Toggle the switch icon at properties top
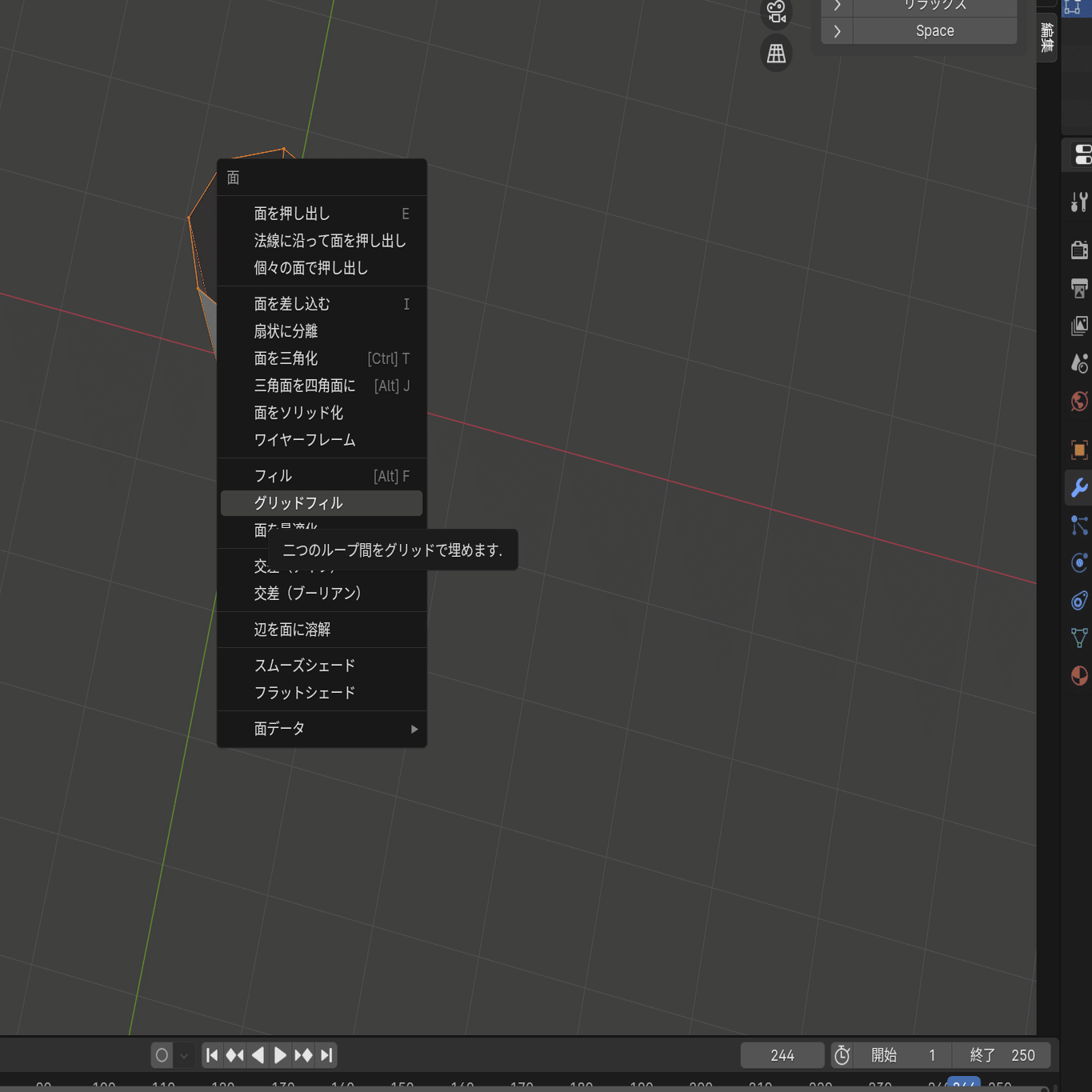 (1082, 154)
